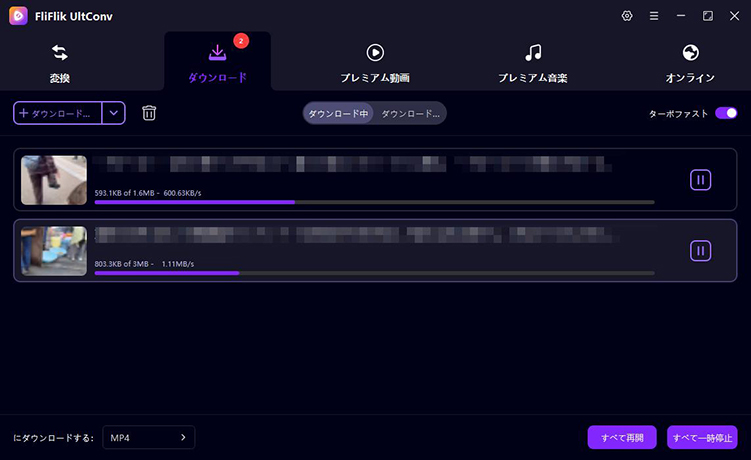Open the プレミアム音楽 tab
751x460 pixels.
533,64
